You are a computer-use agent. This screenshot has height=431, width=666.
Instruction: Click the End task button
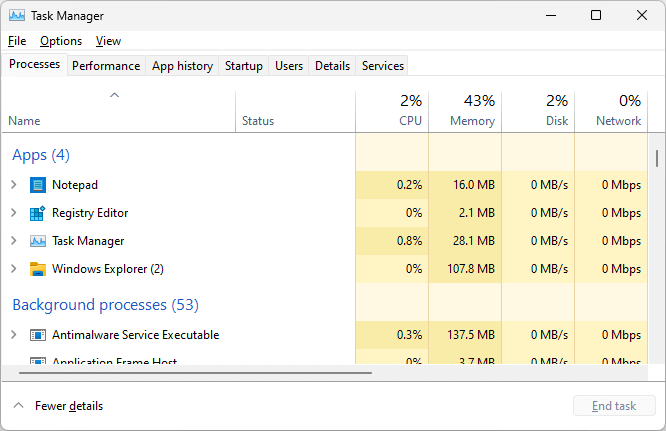614,406
